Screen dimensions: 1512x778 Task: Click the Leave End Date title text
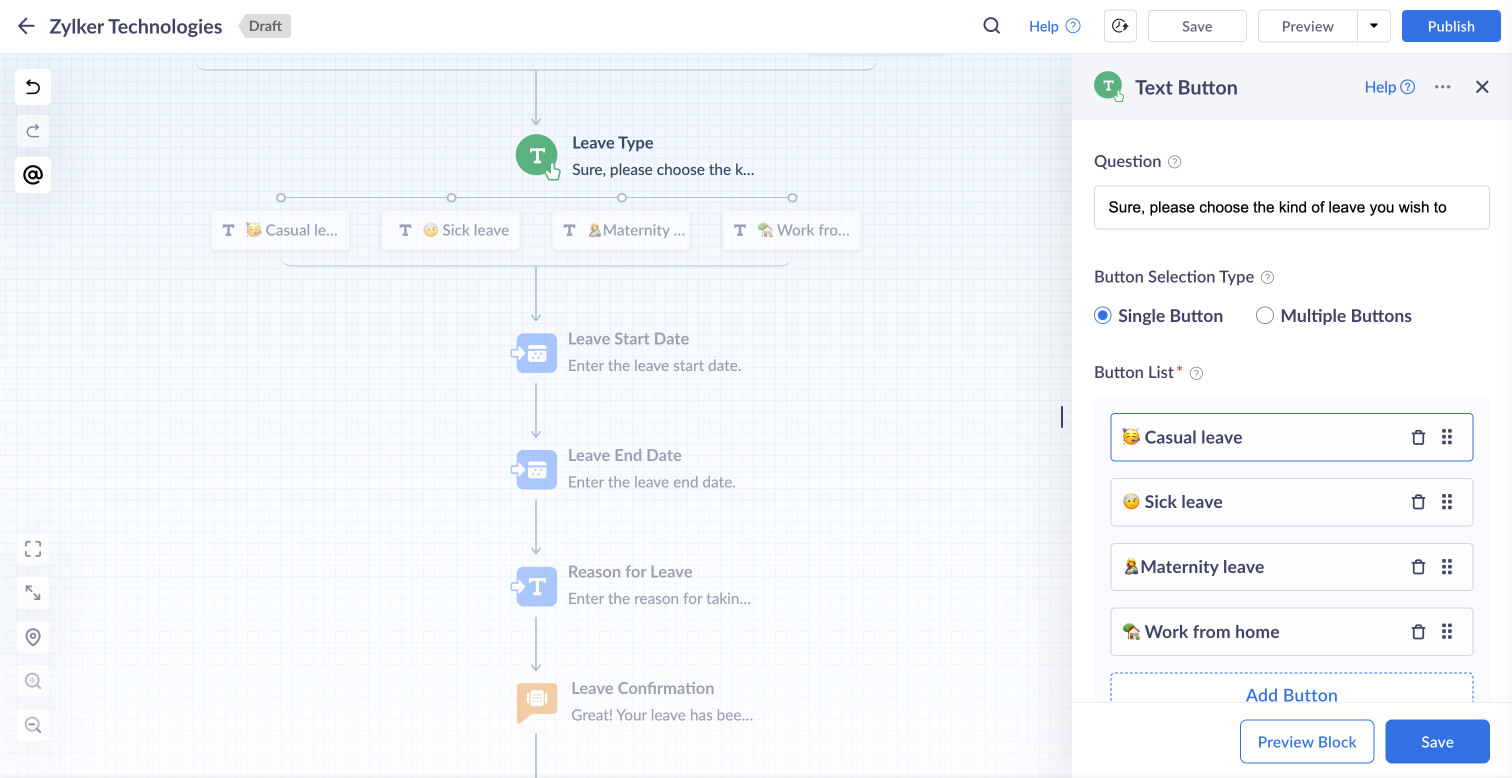(625, 455)
